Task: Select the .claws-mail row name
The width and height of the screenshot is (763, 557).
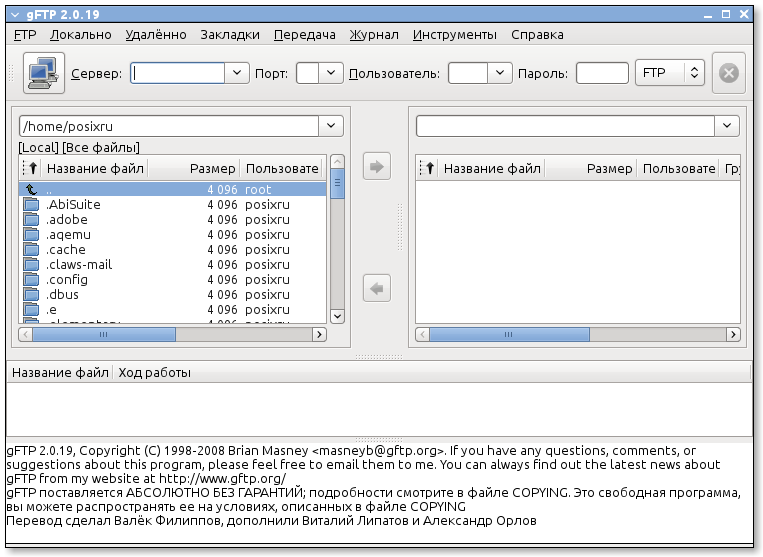Action: tap(79, 265)
